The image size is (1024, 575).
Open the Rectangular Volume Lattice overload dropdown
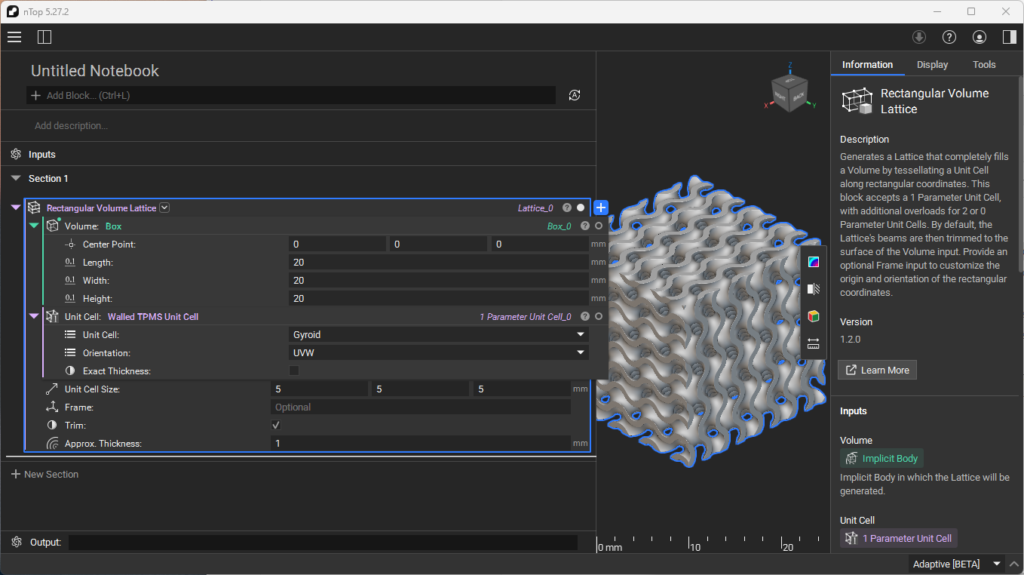pos(165,208)
